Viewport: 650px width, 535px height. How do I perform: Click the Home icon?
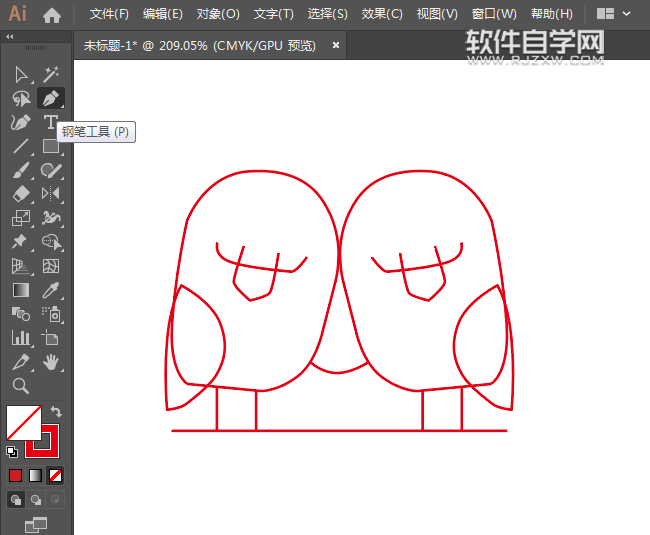click(52, 16)
